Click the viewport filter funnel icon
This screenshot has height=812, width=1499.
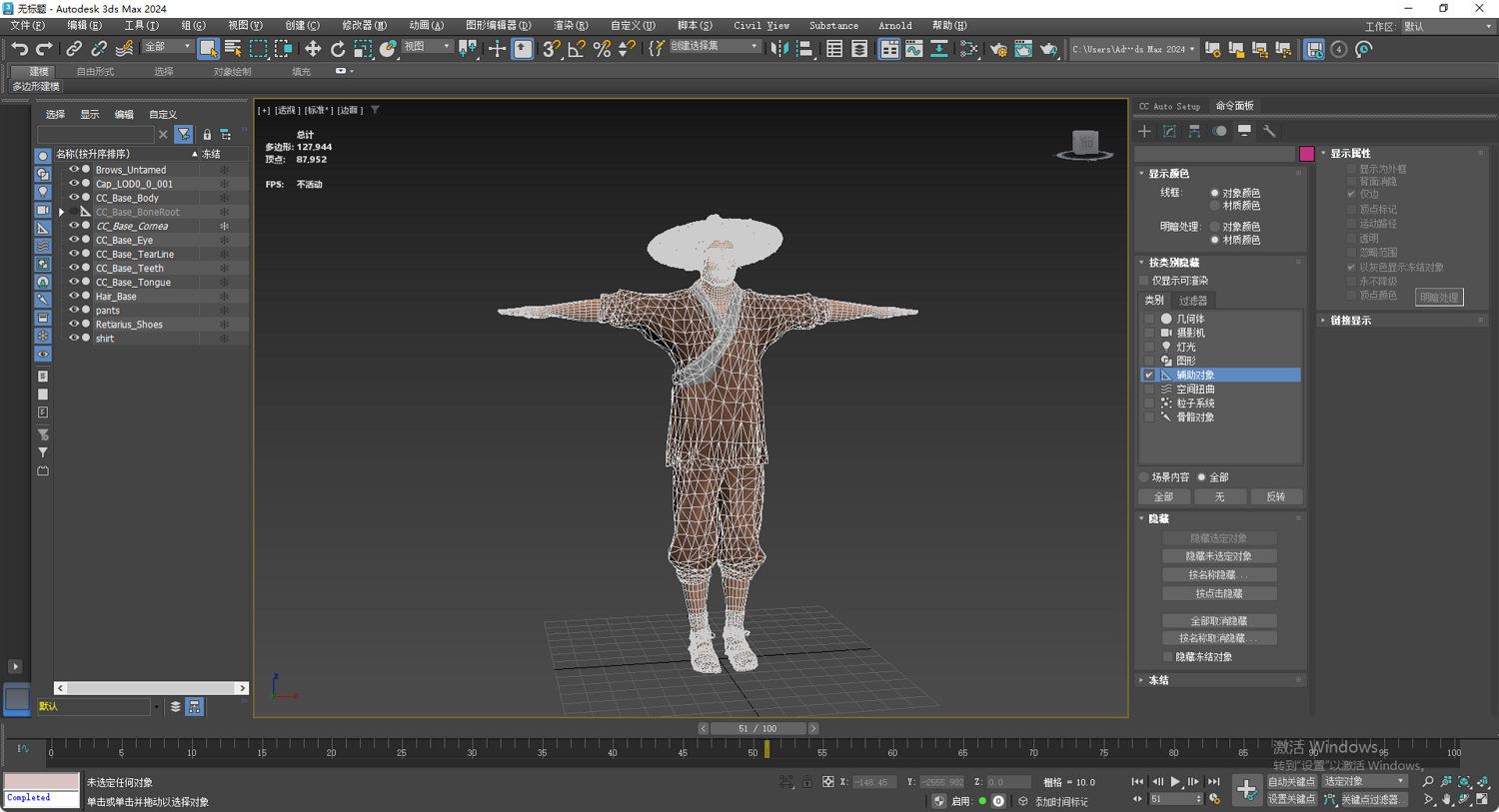375,110
